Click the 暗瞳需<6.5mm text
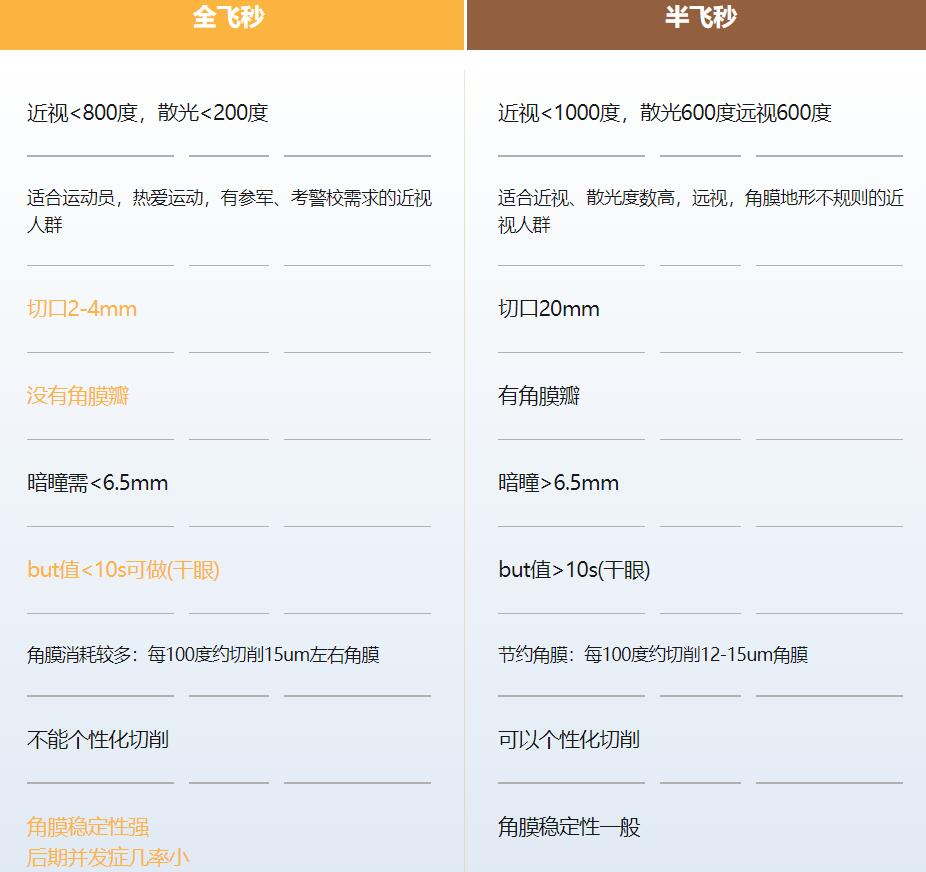Image resolution: width=926 pixels, height=872 pixels. [x=97, y=483]
